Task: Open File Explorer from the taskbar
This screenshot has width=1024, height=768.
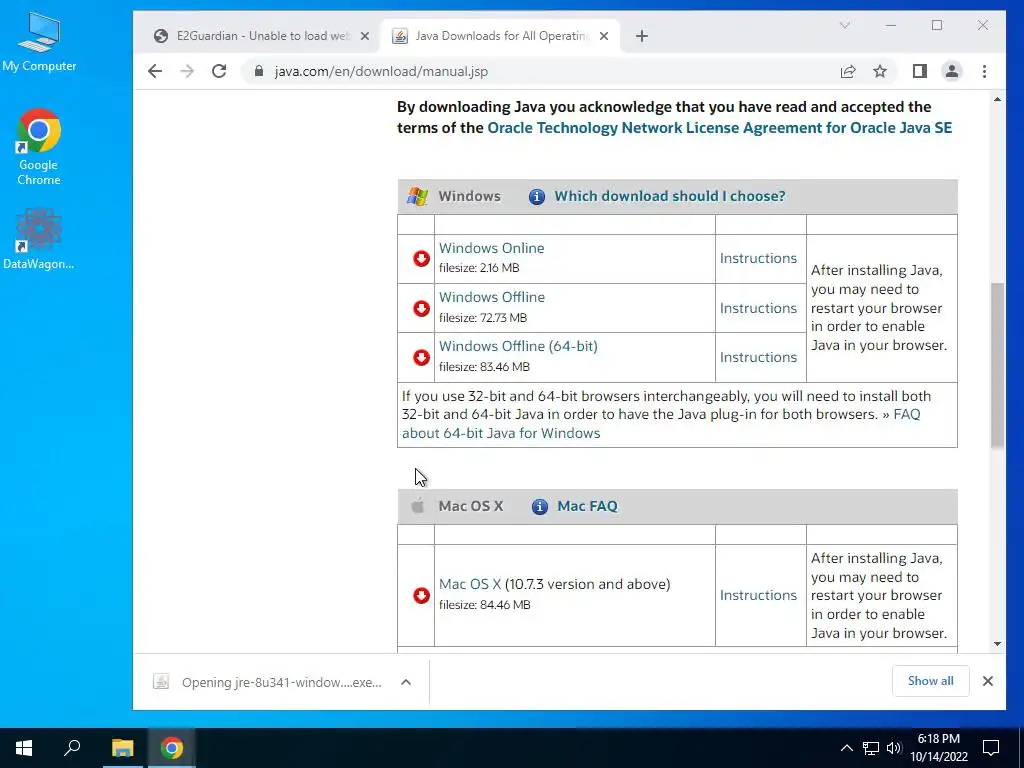Action: (x=122, y=748)
